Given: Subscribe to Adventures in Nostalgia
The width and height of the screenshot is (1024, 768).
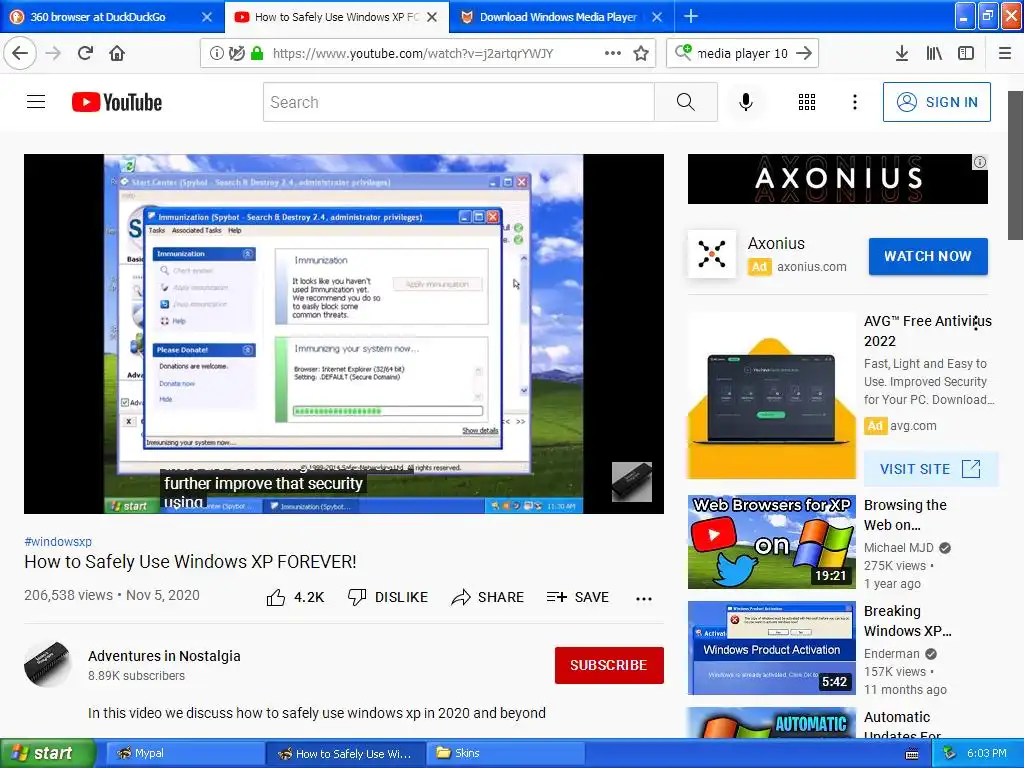Looking at the screenshot, I should tap(609, 665).
